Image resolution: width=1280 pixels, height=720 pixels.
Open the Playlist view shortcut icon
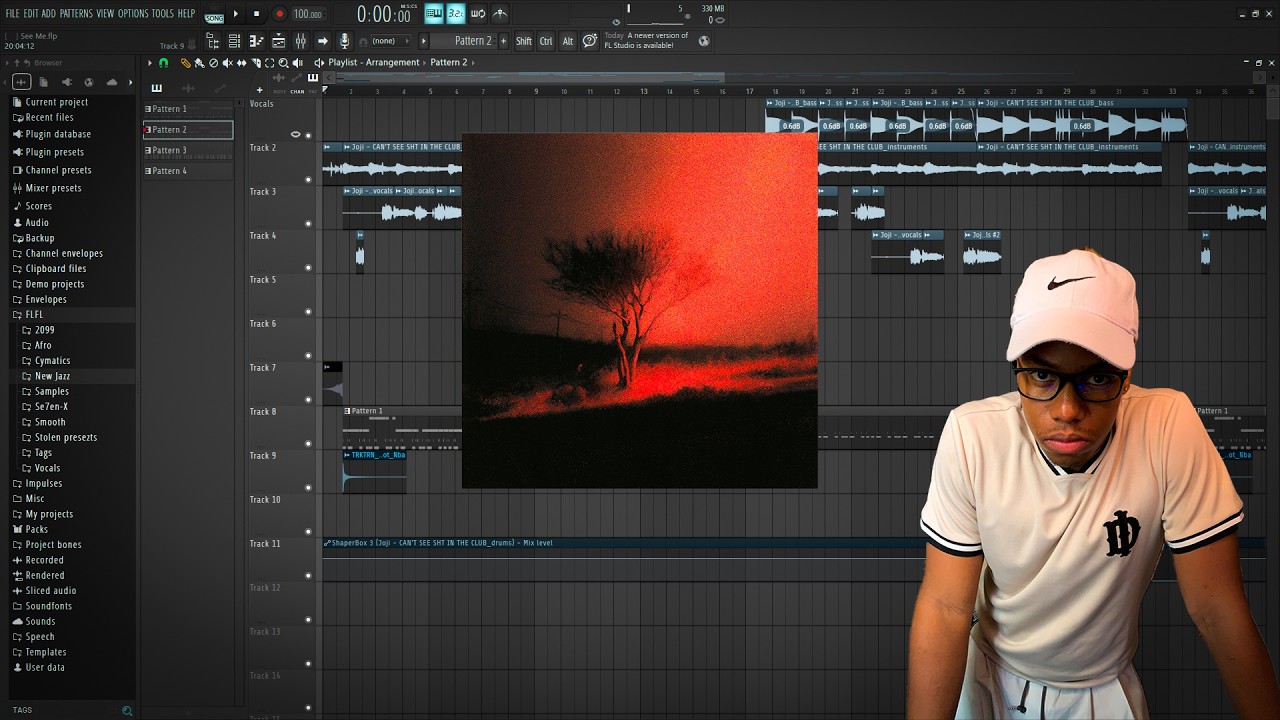click(x=278, y=41)
